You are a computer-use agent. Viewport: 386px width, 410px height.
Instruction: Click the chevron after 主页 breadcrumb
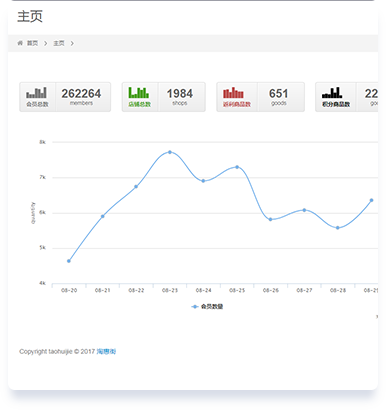pyautogui.click(x=72, y=43)
